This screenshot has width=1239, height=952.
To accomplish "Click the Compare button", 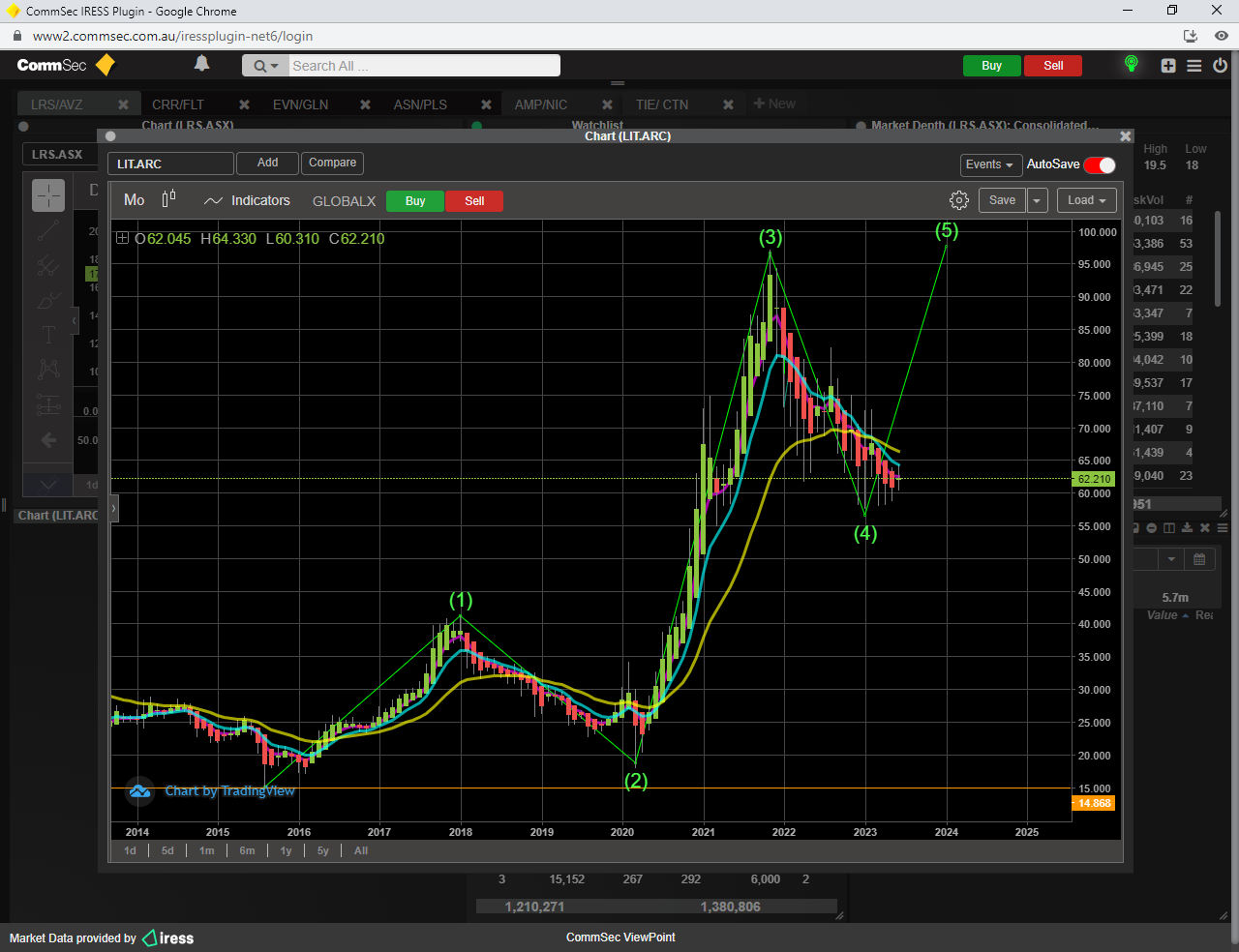I will point(332,164).
